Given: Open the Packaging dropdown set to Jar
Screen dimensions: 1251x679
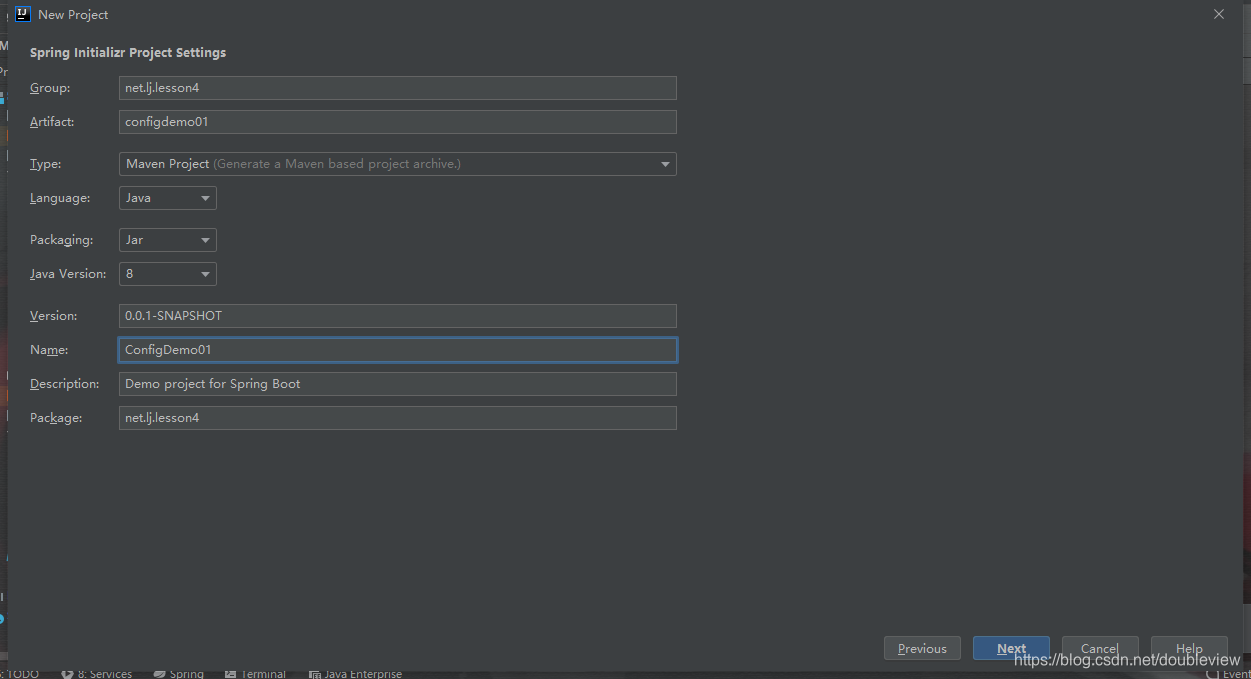Looking at the screenshot, I should [x=167, y=240].
